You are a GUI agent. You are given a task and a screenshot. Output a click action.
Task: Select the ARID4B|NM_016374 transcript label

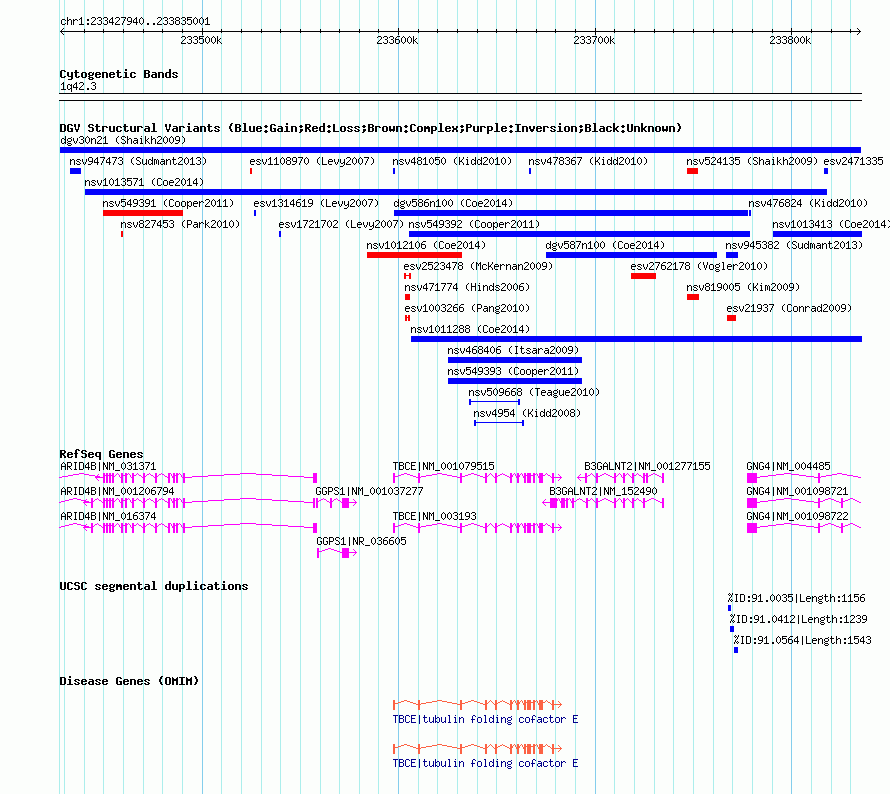pyautogui.click(x=108, y=516)
